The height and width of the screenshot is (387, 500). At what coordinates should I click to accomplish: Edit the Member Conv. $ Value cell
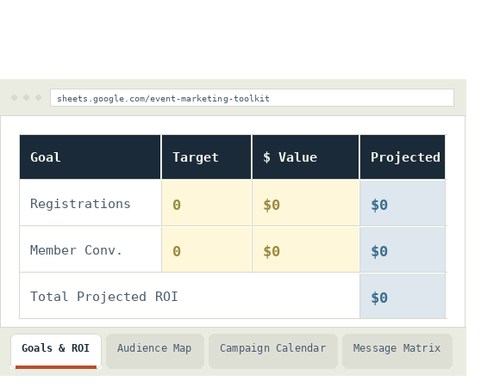coord(306,250)
